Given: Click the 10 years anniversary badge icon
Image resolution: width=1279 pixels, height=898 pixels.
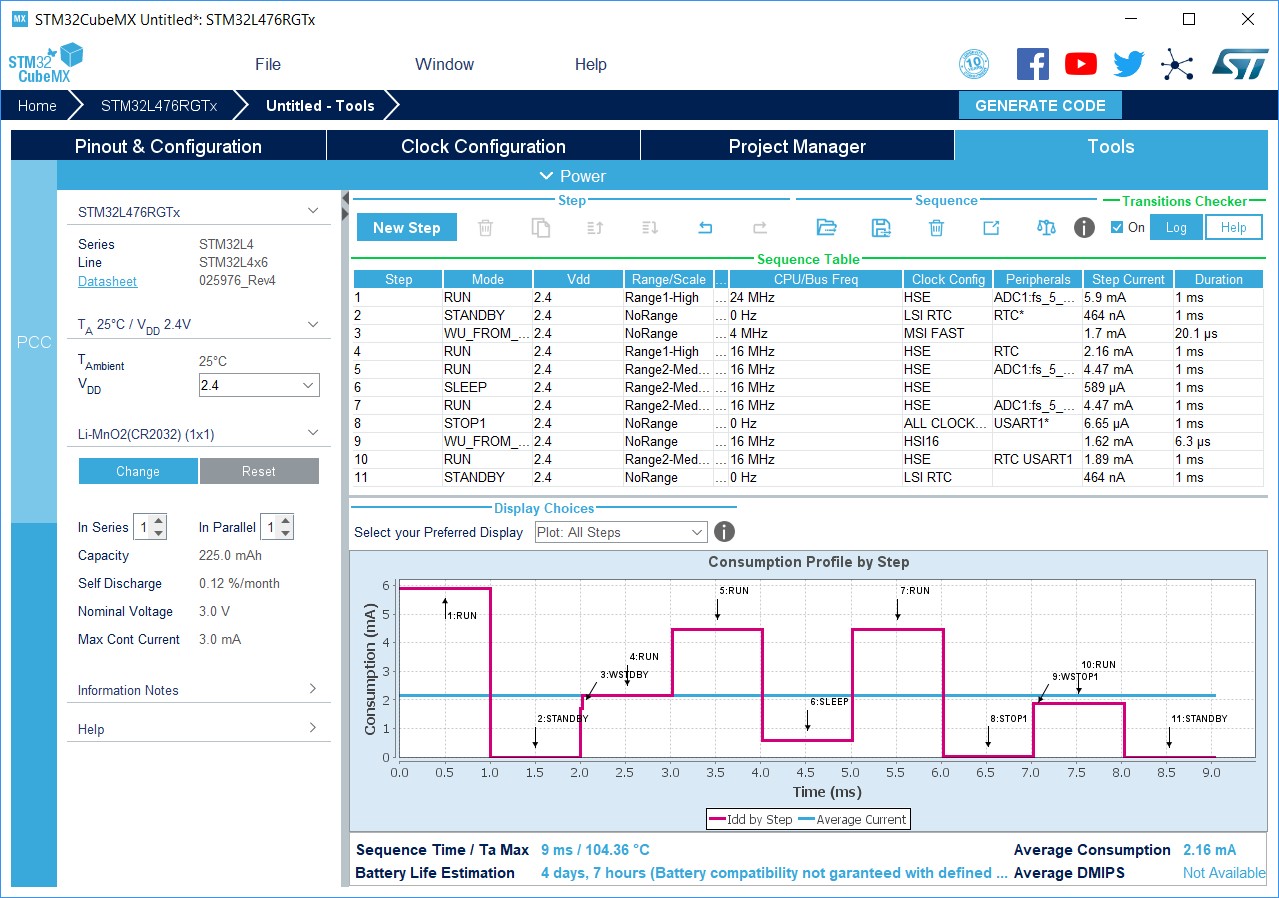Looking at the screenshot, I should (974, 64).
